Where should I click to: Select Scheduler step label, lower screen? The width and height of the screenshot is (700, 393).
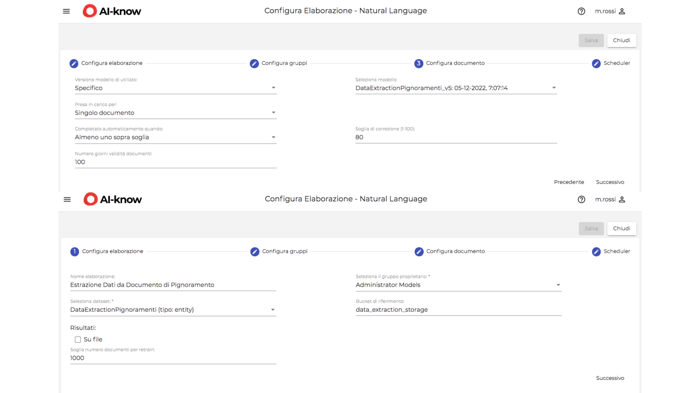pos(617,251)
